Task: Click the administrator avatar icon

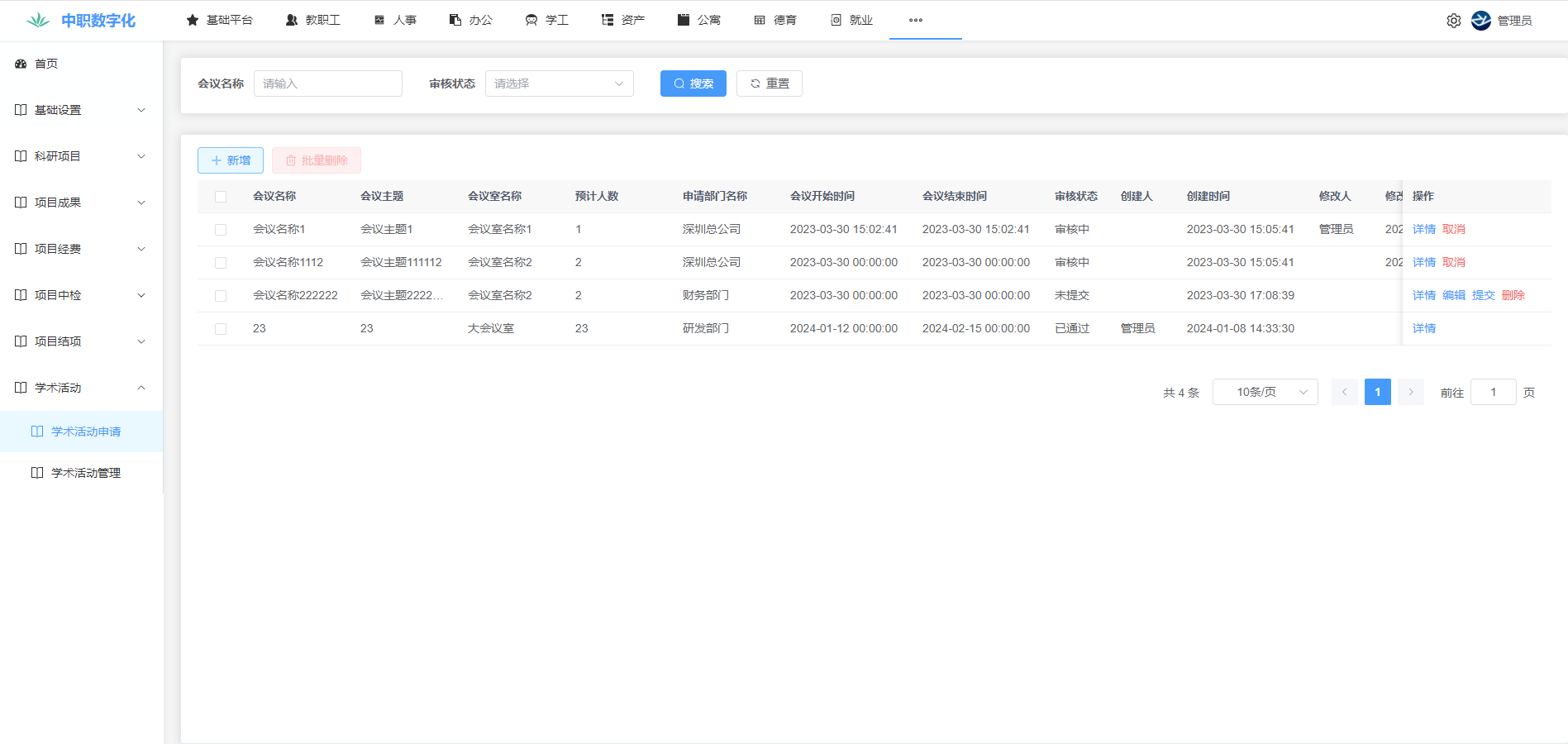Action: point(1480,21)
